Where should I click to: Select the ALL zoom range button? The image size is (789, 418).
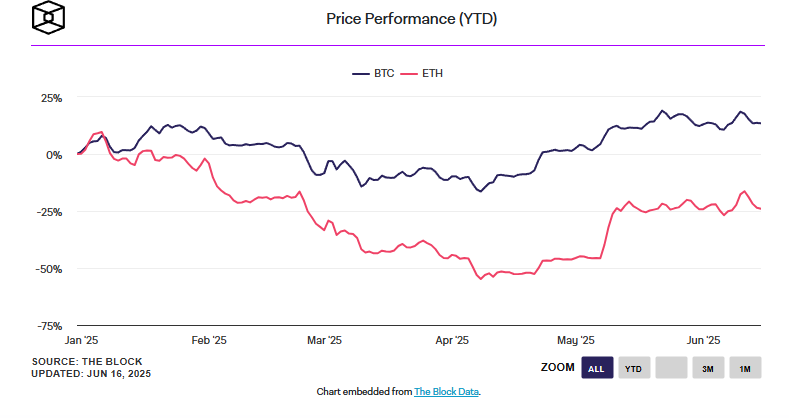597,368
